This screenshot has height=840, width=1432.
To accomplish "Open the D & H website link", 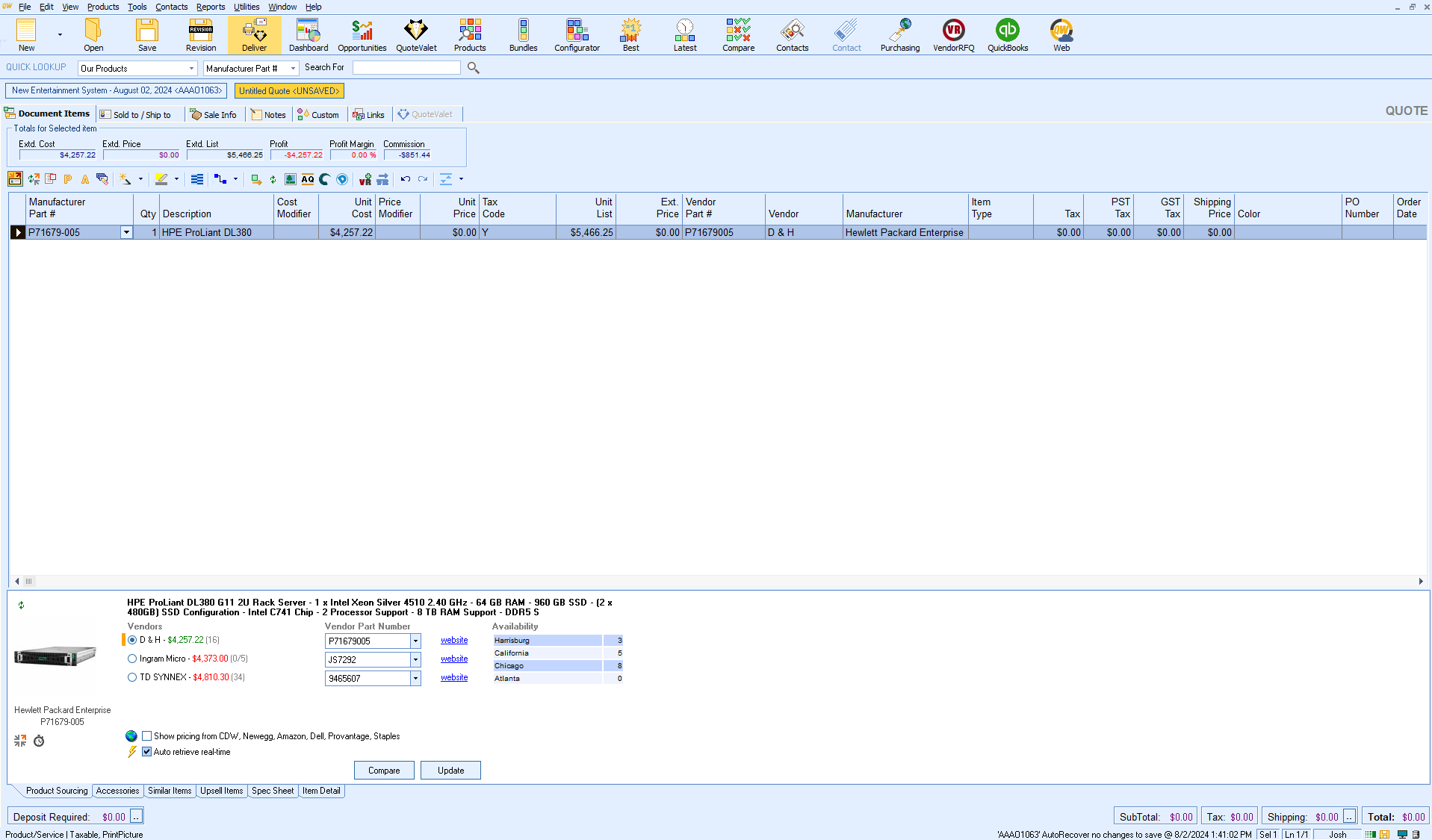I will [453, 641].
